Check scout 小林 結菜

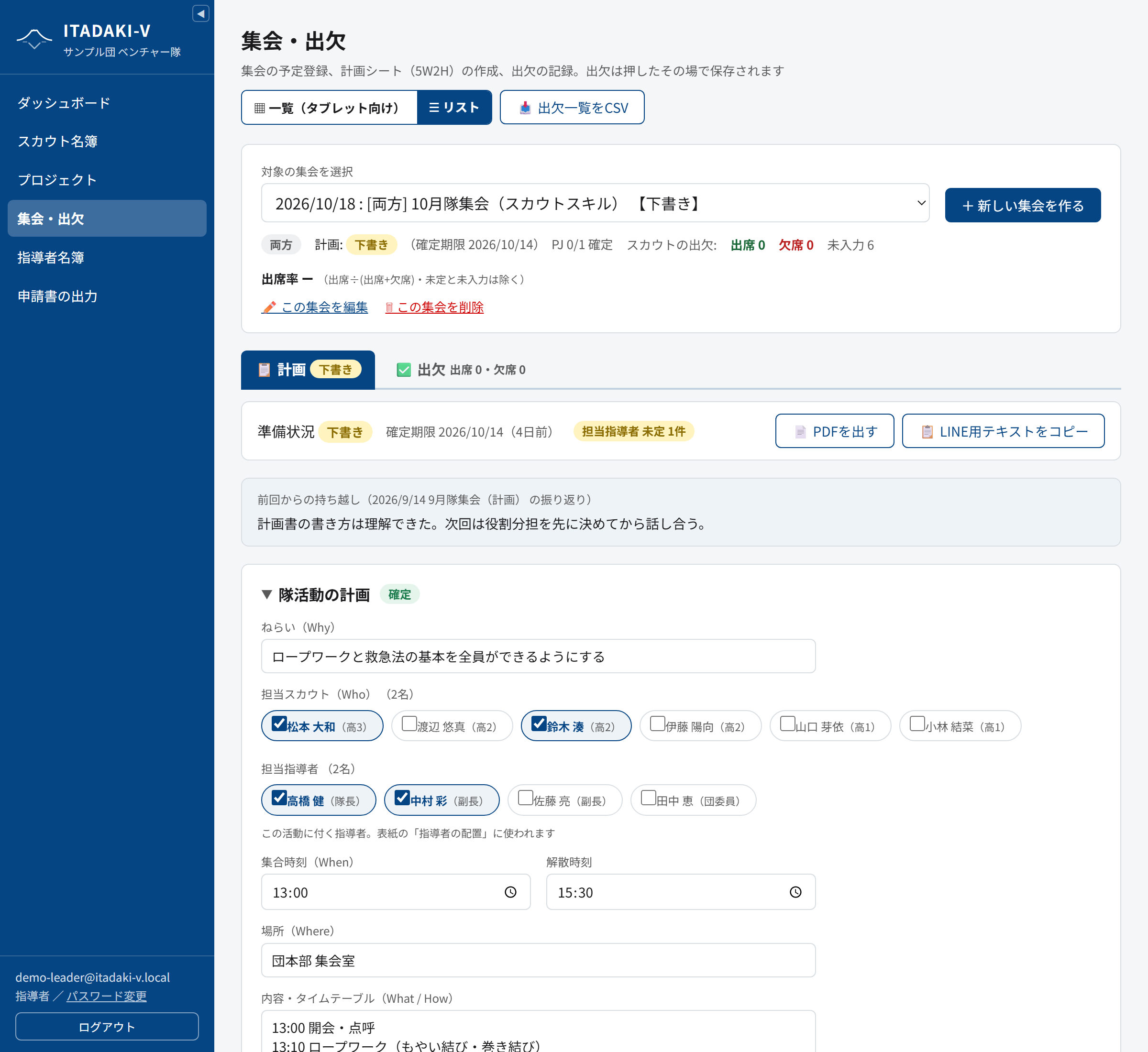coord(917,723)
